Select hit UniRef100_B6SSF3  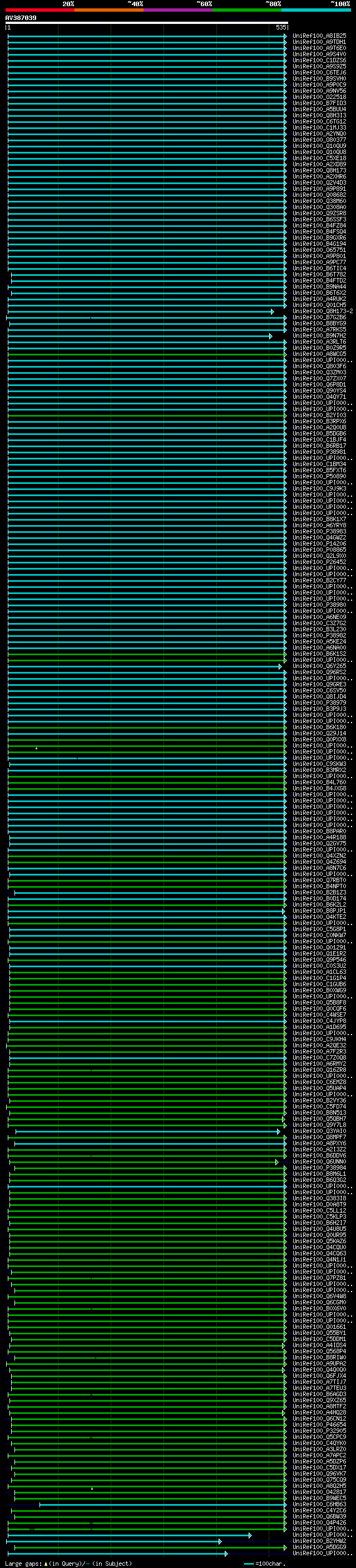click(319, 219)
